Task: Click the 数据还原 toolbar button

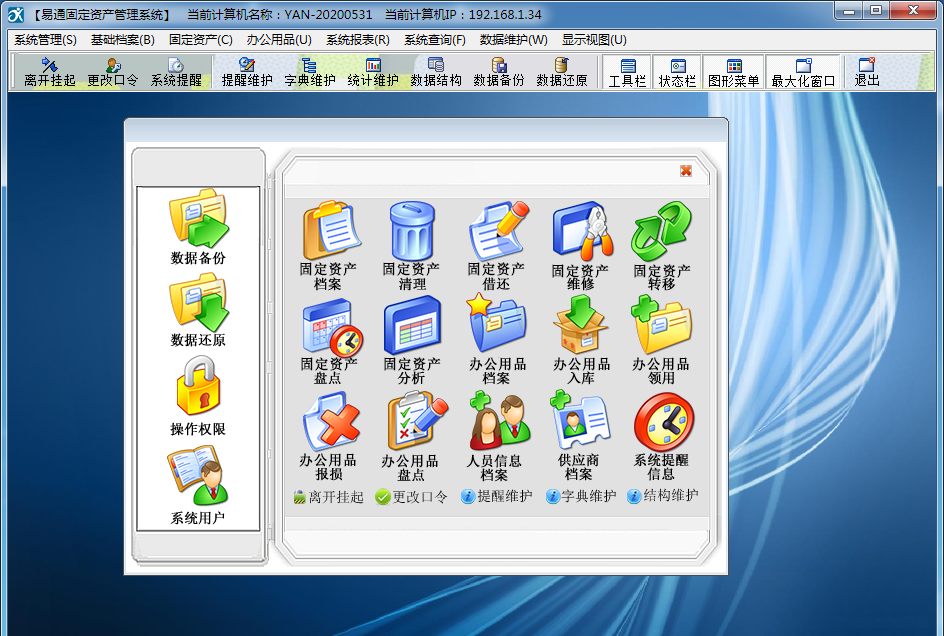Action: click(x=562, y=72)
